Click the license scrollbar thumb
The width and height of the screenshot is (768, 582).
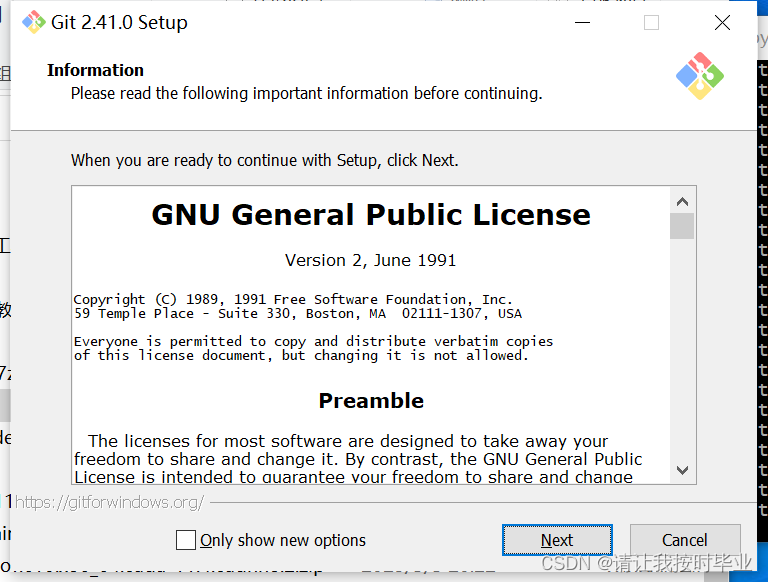pos(682,226)
